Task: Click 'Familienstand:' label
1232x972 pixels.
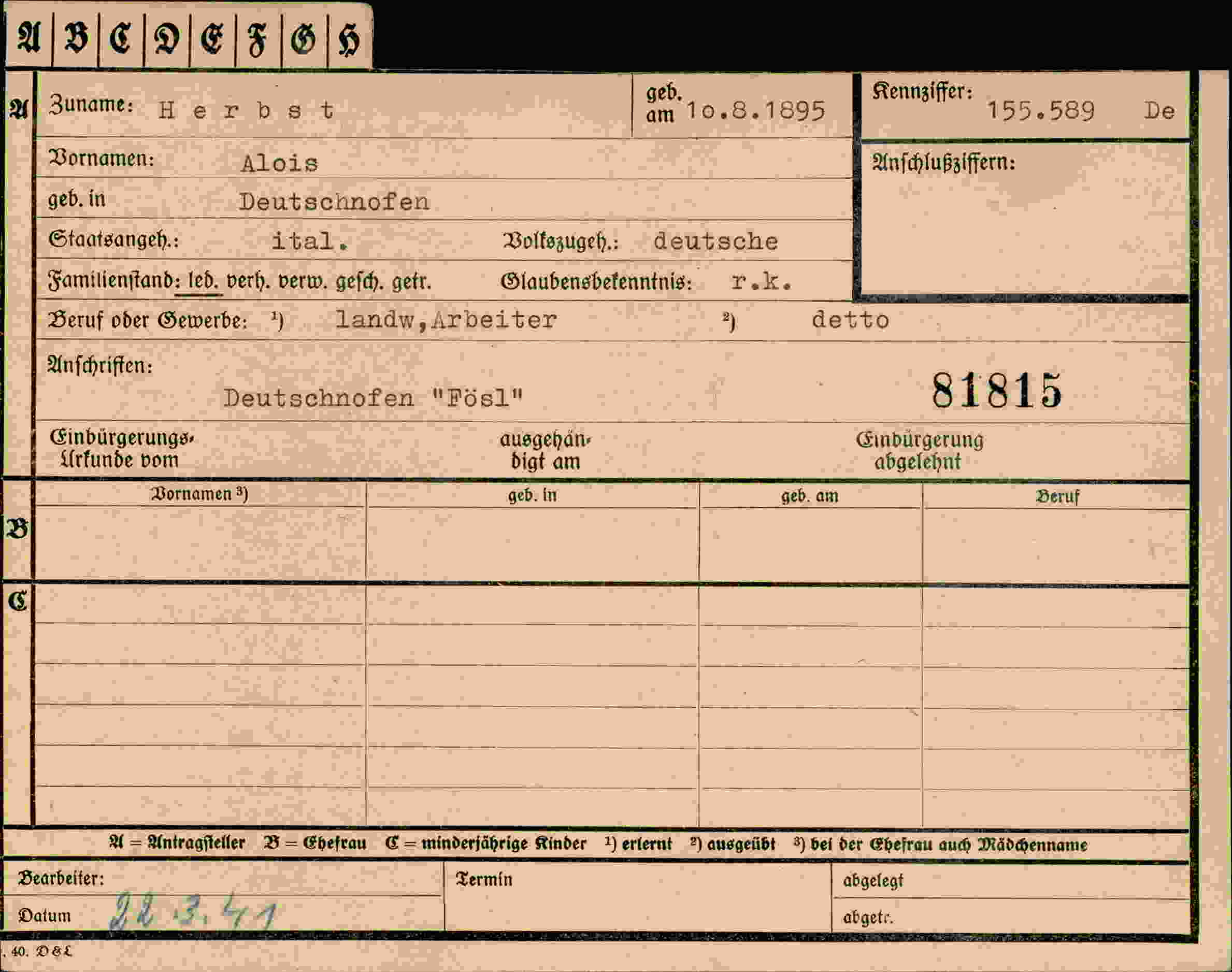Action: coord(115,281)
